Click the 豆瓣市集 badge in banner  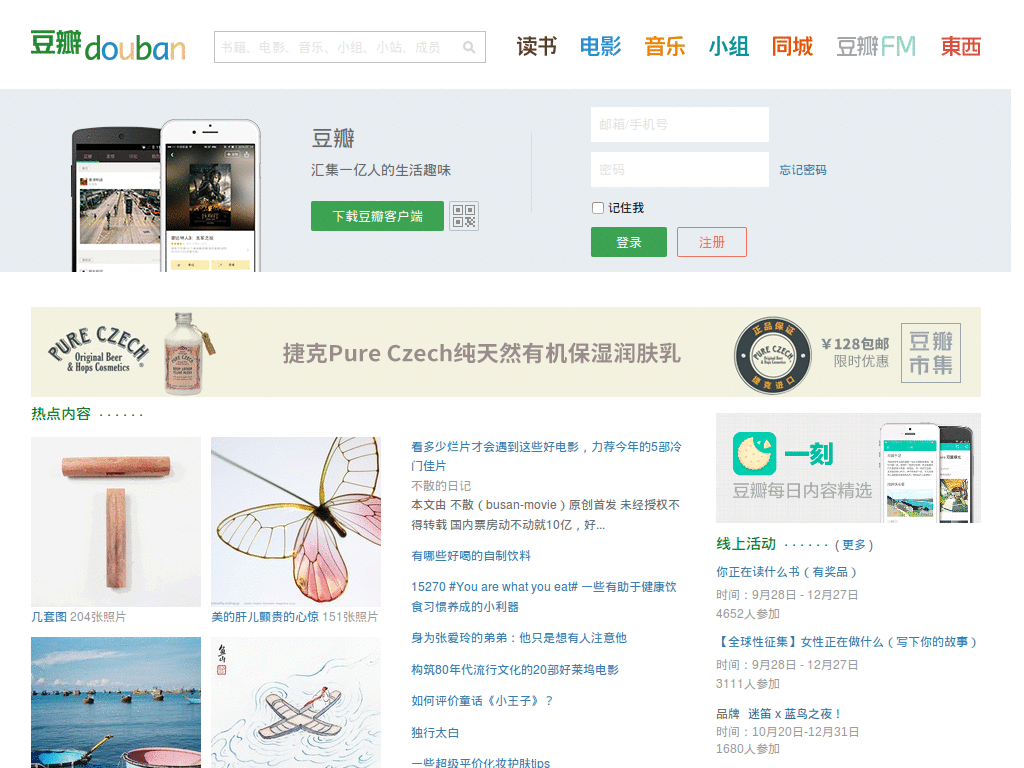point(931,353)
